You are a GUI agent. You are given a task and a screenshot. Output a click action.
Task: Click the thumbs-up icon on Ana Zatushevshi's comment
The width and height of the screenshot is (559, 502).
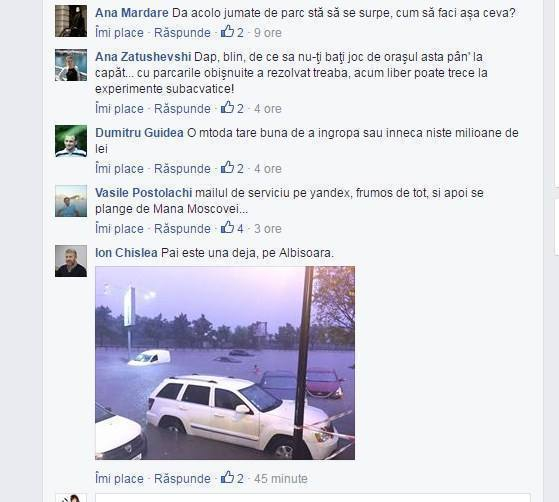(227, 107)
